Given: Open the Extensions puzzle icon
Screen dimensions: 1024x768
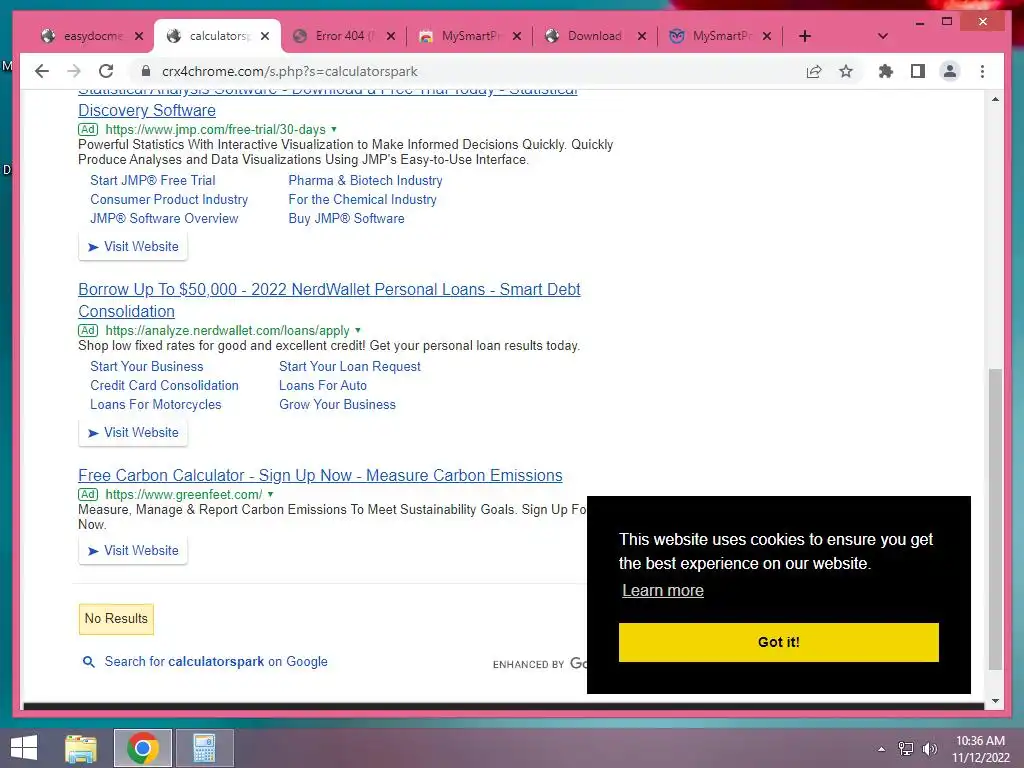Looking at the screenshot, I should pos(886,71).
